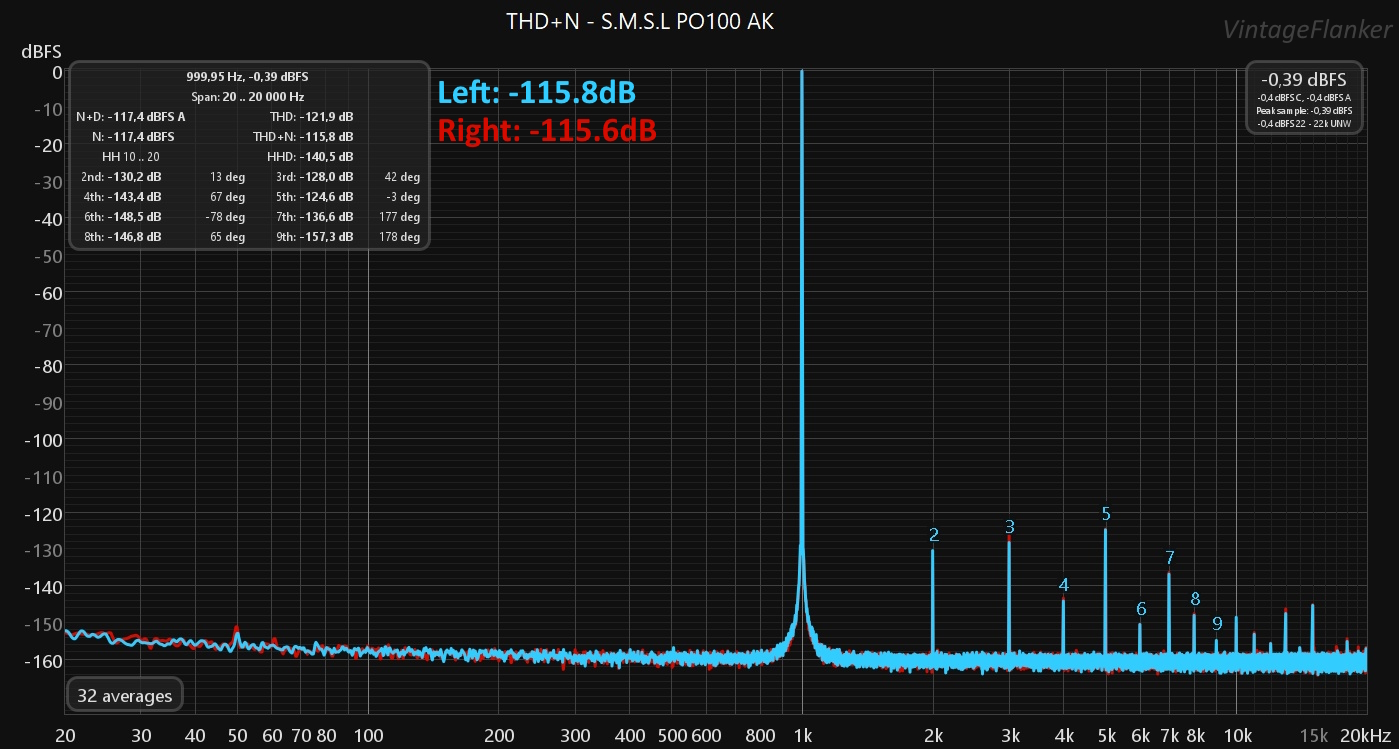The image size is (1399, 749).
Task: Click the 32 averages indicator
Action: [124, 696]
